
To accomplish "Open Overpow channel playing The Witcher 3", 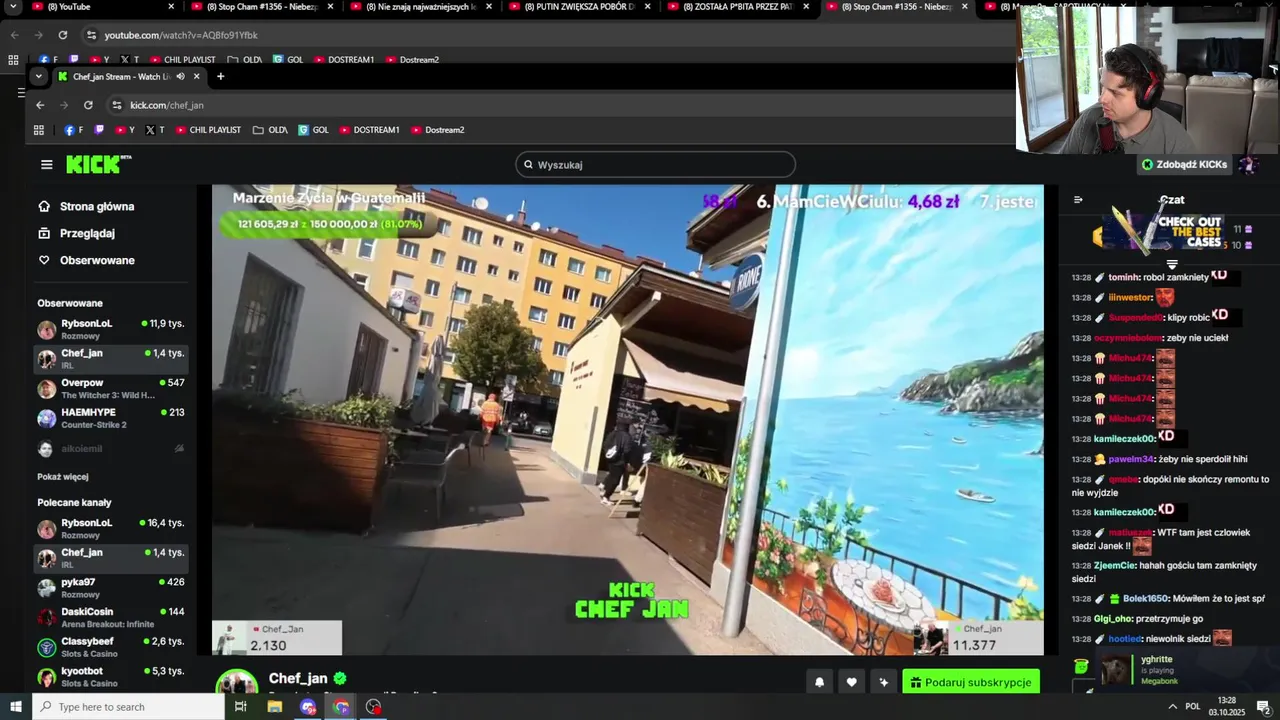I will click(x=111, y=389).
